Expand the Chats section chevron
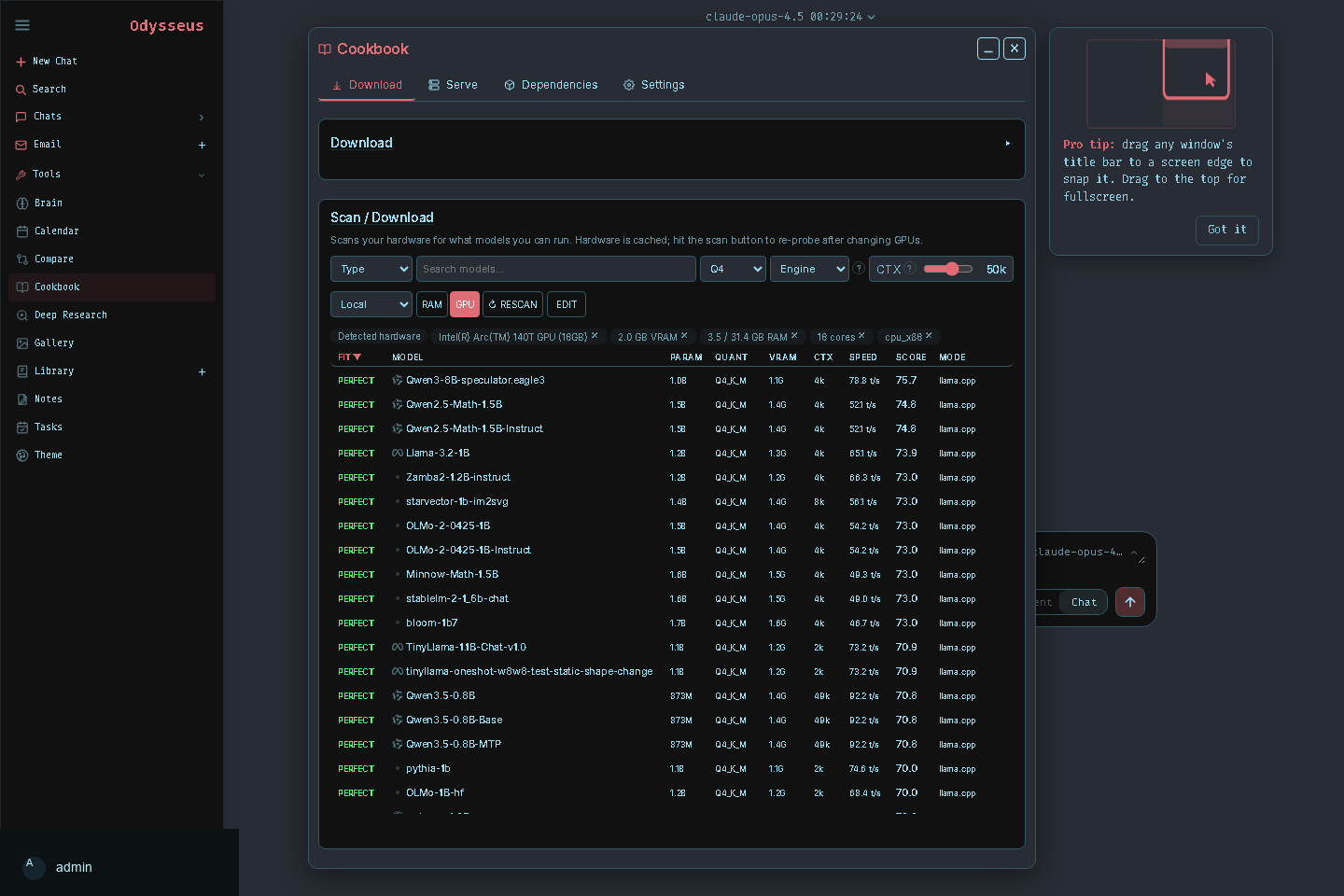 202,118
